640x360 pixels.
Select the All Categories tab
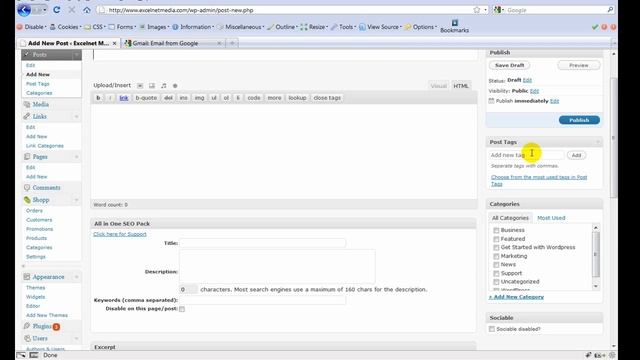pyautogui.click(x=510, y=218)
